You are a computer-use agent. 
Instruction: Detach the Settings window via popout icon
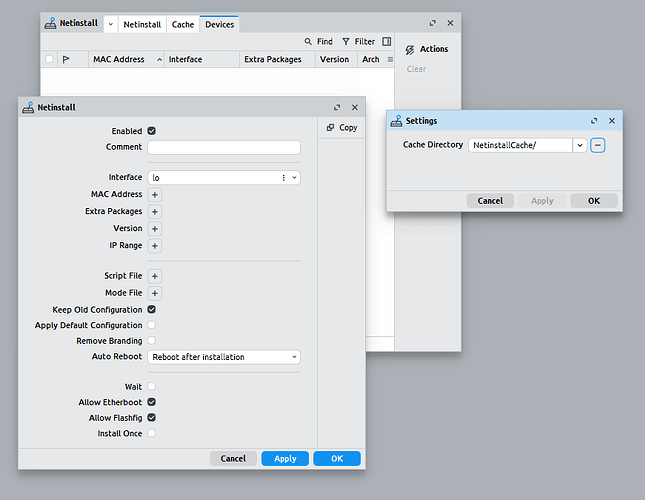(x=594, y=121)
